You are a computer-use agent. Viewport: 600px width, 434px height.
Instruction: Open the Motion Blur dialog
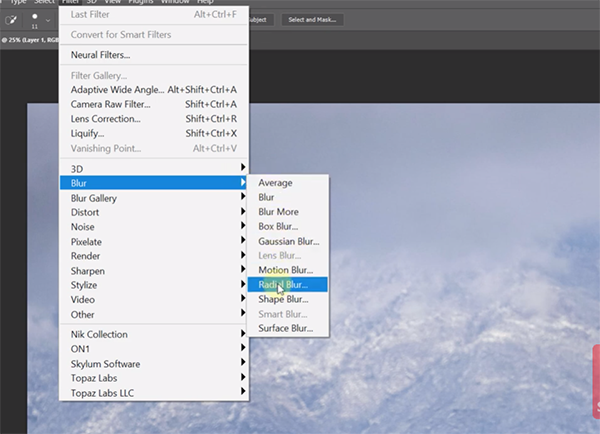(288, 270)
